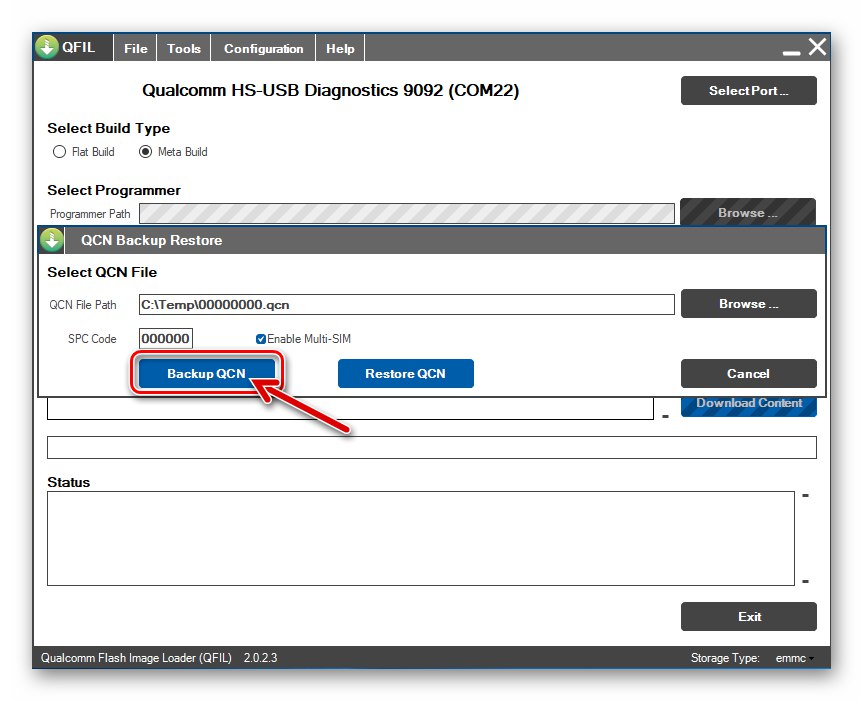Image resolution: width=863 pixels, height=701 pixels.
Task: Click the QCN File Path input field
Action: pyautogui.click(x=407, y=304)
